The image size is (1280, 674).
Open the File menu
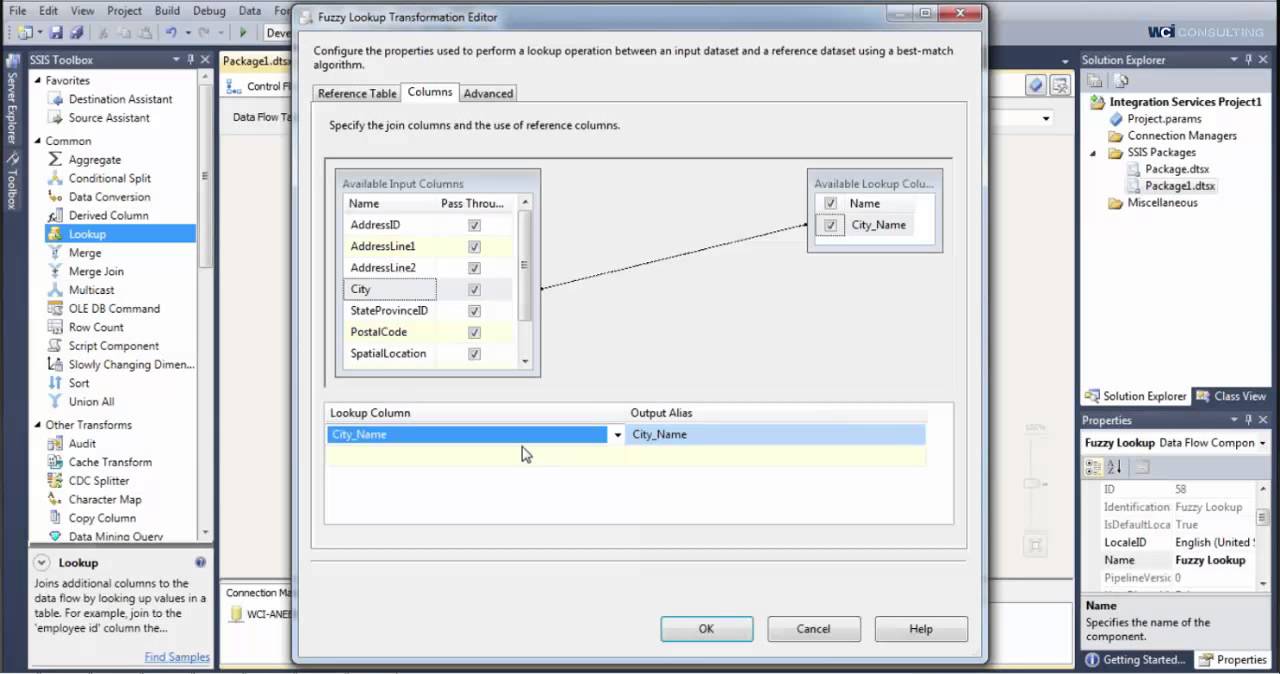(17, 11)
